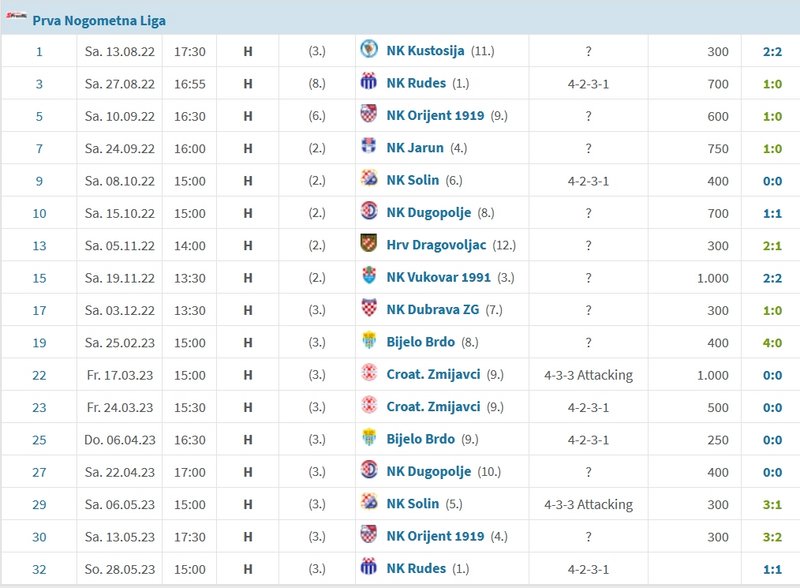This screenshot has height=588, width=800.
Task: Open Hrv Dragovoljac team page
Action: click(x=436, y=244)
